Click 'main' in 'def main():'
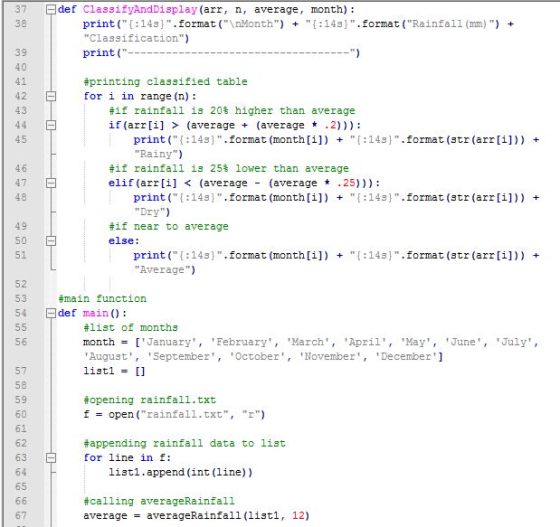This screenshot has height=527, width=560. (96, 313)
